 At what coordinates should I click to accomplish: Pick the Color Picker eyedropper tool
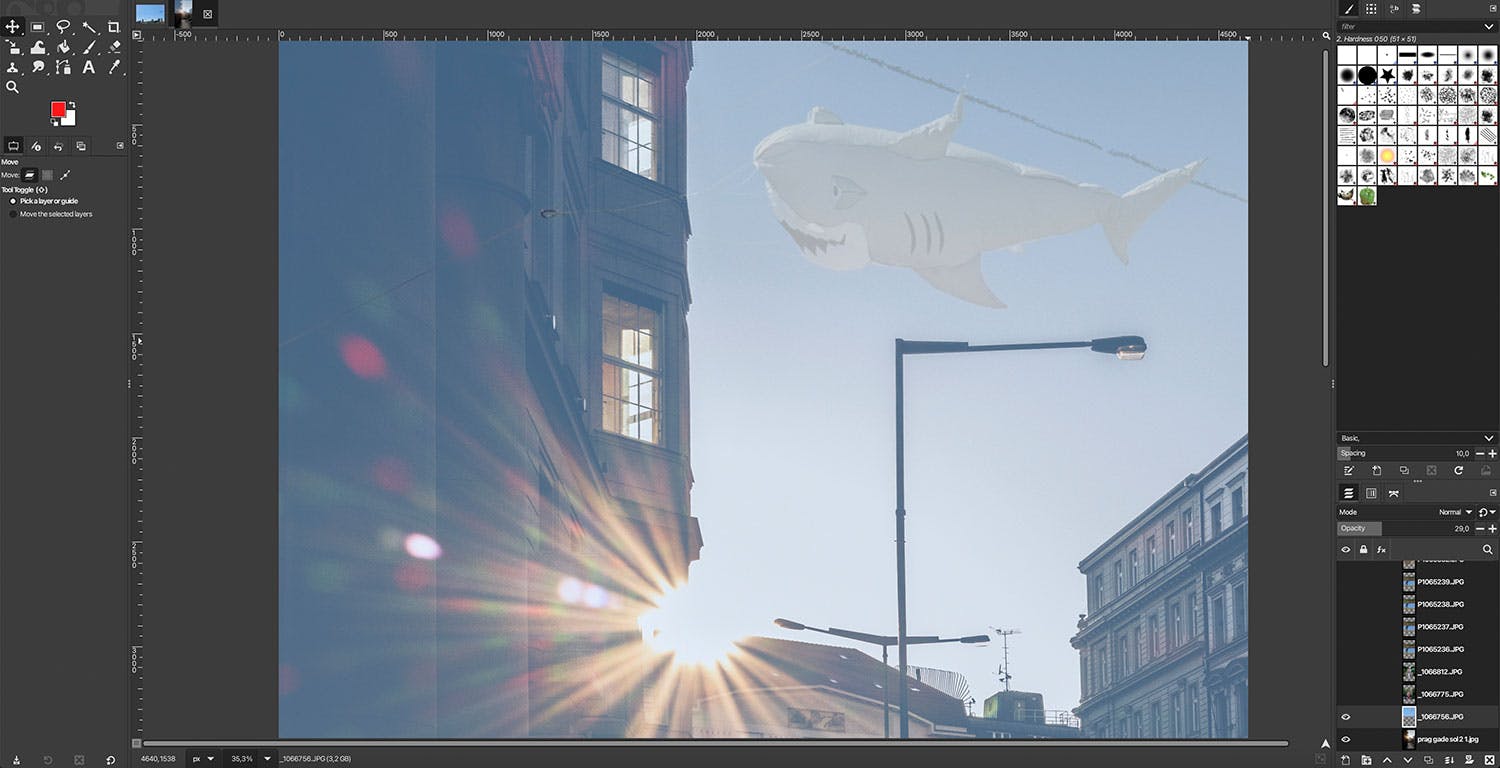(114, 67)
